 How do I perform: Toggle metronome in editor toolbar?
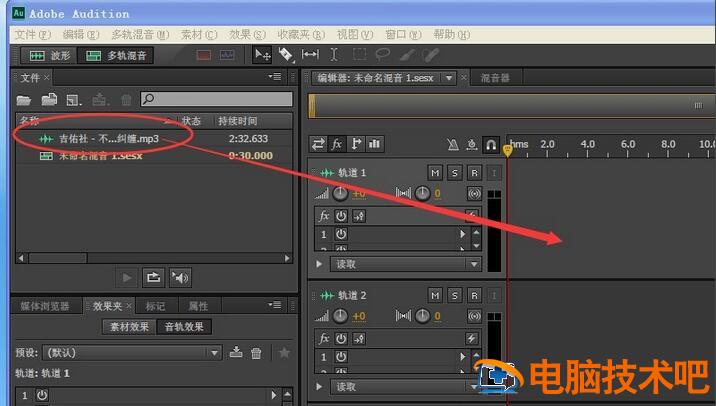click(x=453, y=145)
